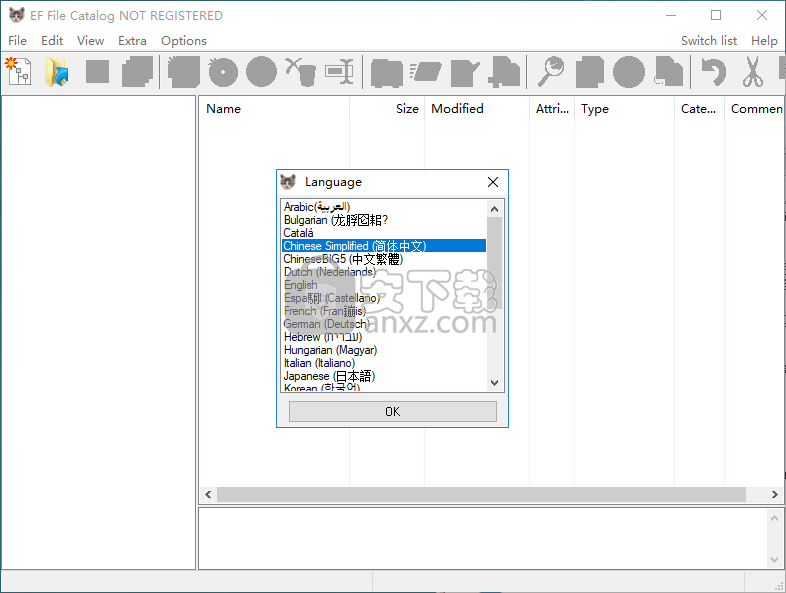Click the grayed delete icon with X and bin
786x593 pixels.
(301, 72)
